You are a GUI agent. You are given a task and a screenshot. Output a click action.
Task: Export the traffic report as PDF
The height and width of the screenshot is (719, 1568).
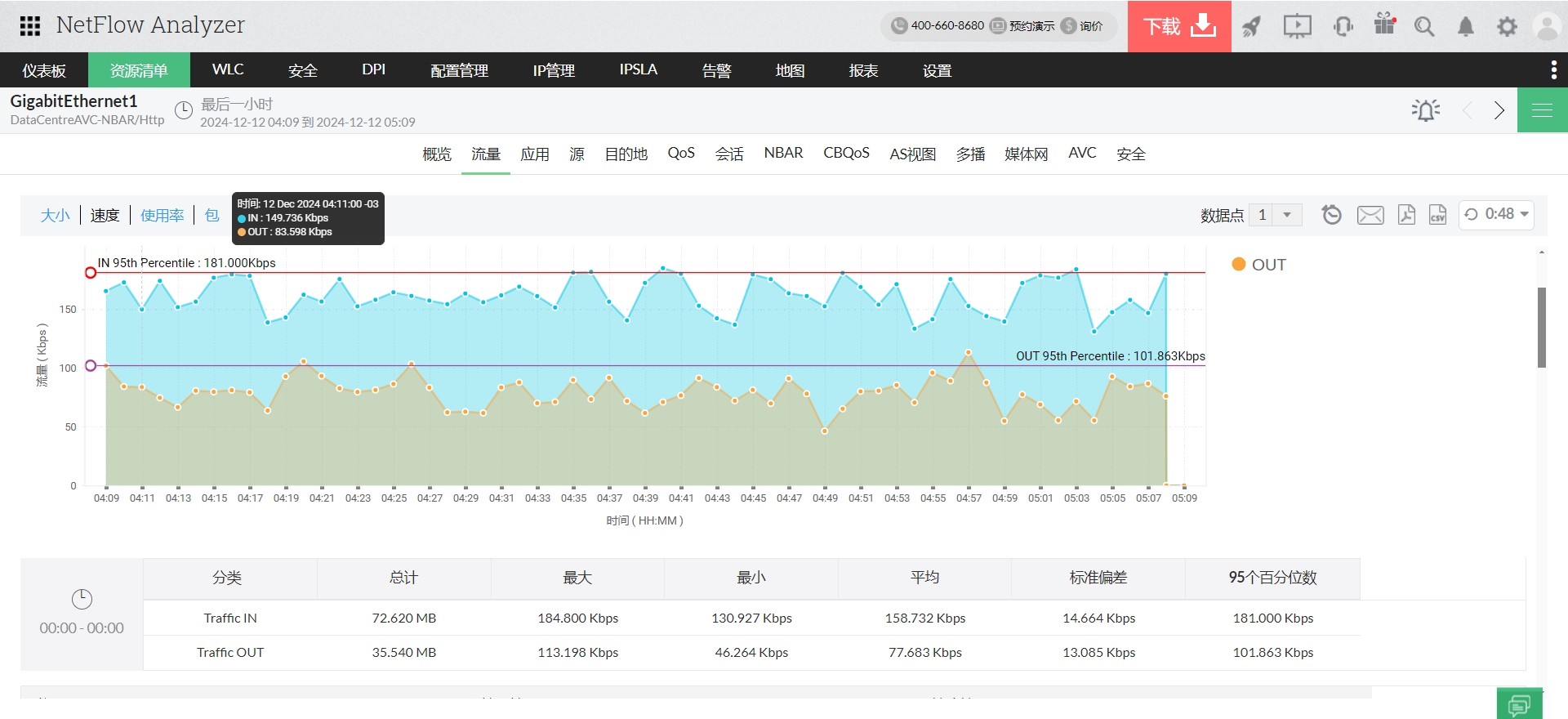coord(1406,215)
